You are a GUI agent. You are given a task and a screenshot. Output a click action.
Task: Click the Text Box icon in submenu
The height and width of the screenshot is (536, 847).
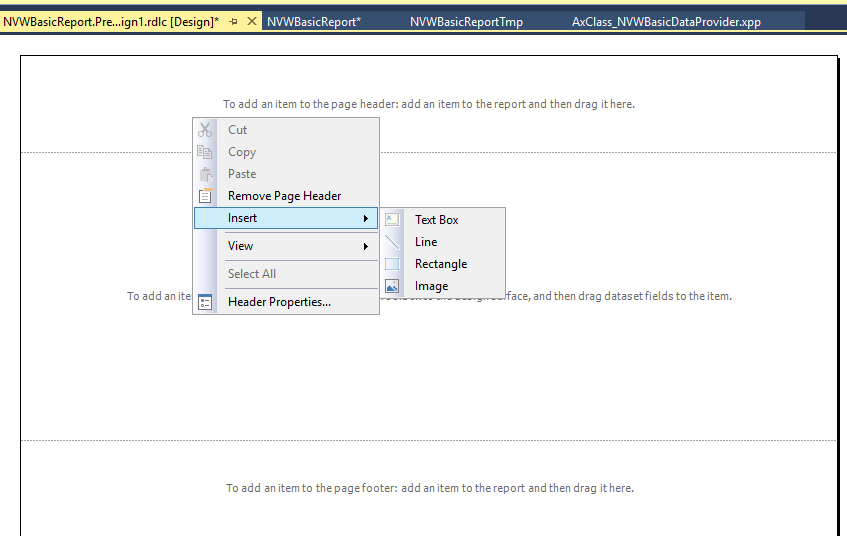coord(392,219)
